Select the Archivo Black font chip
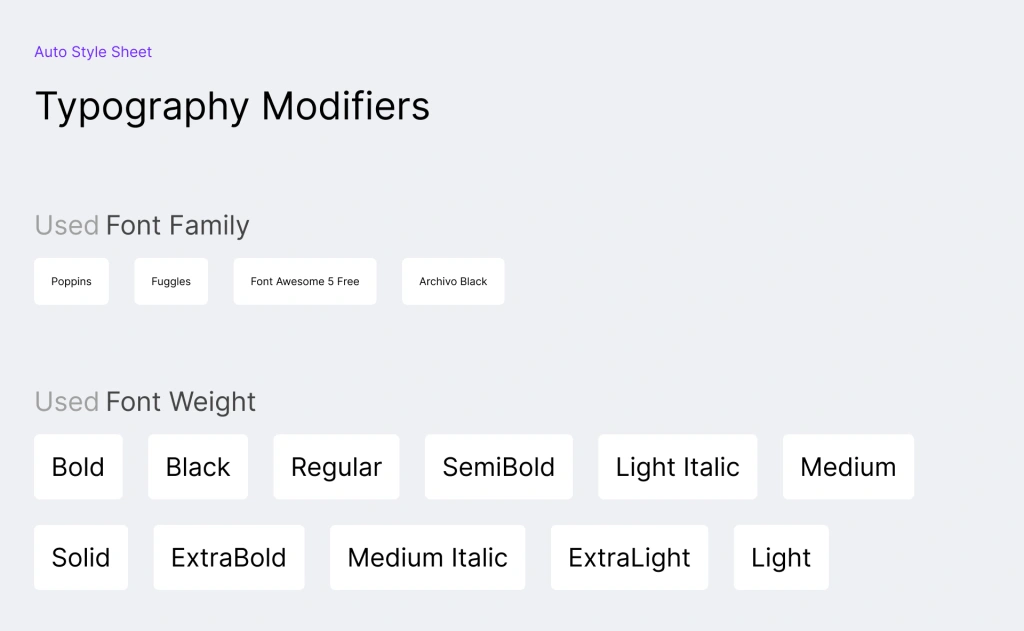 point(453,282)
